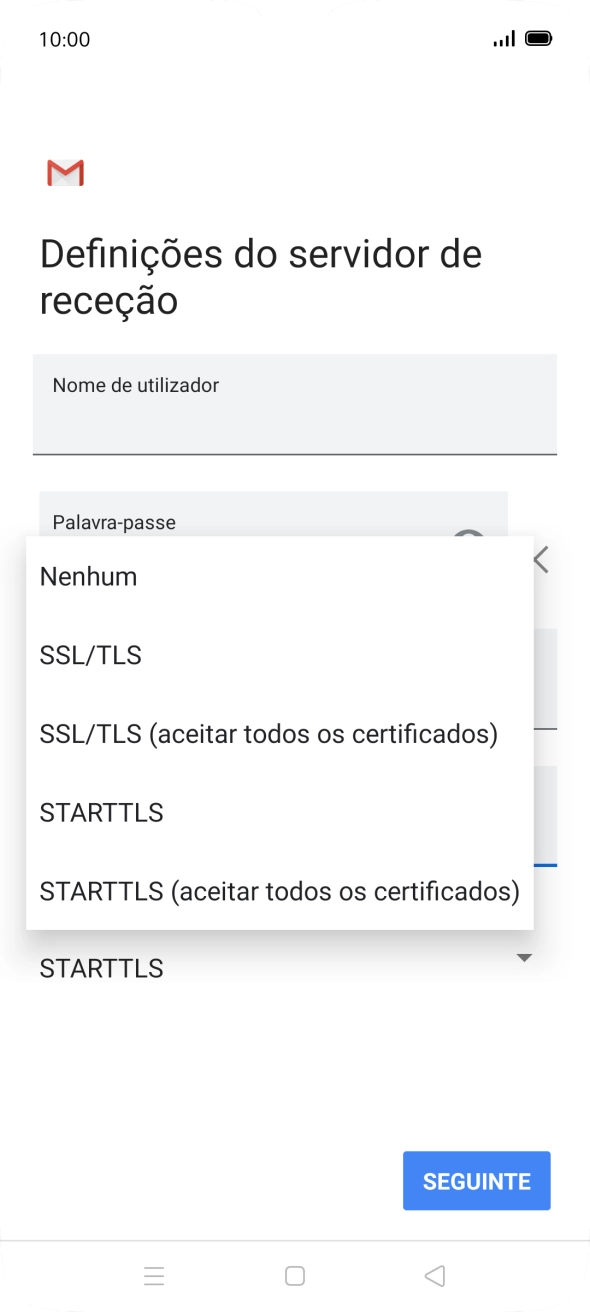Select the Nenhum security option
The height and width of the screenshot is (1312, 590).
[88, 576]
